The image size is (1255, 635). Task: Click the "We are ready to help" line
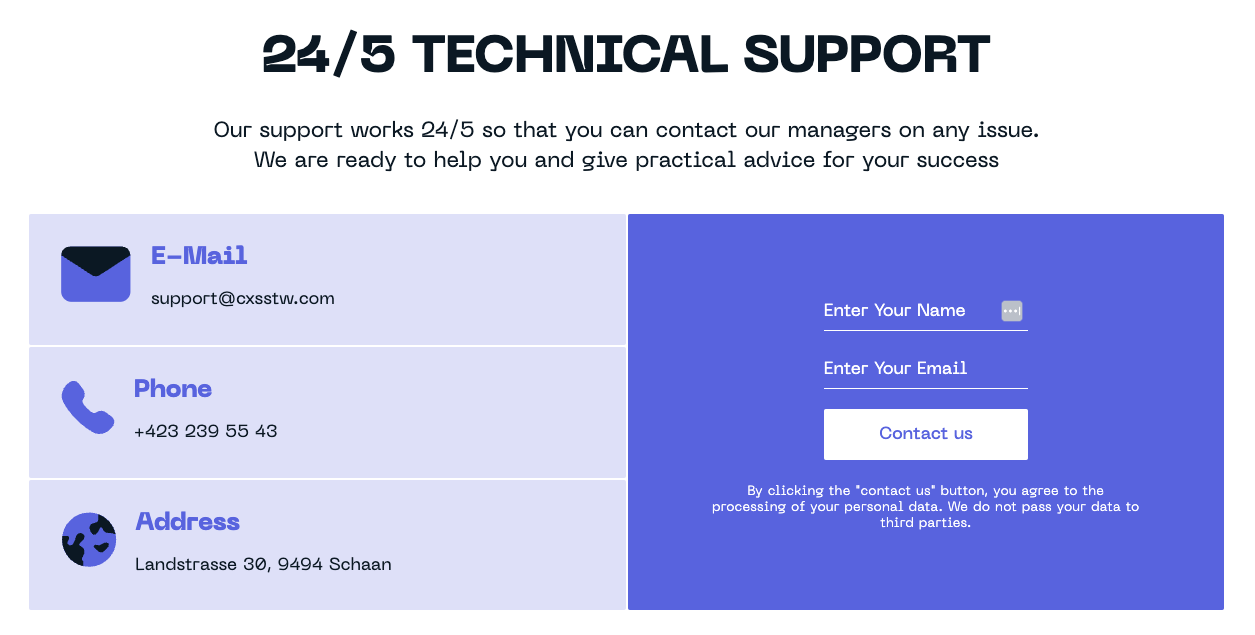point(626,160)
